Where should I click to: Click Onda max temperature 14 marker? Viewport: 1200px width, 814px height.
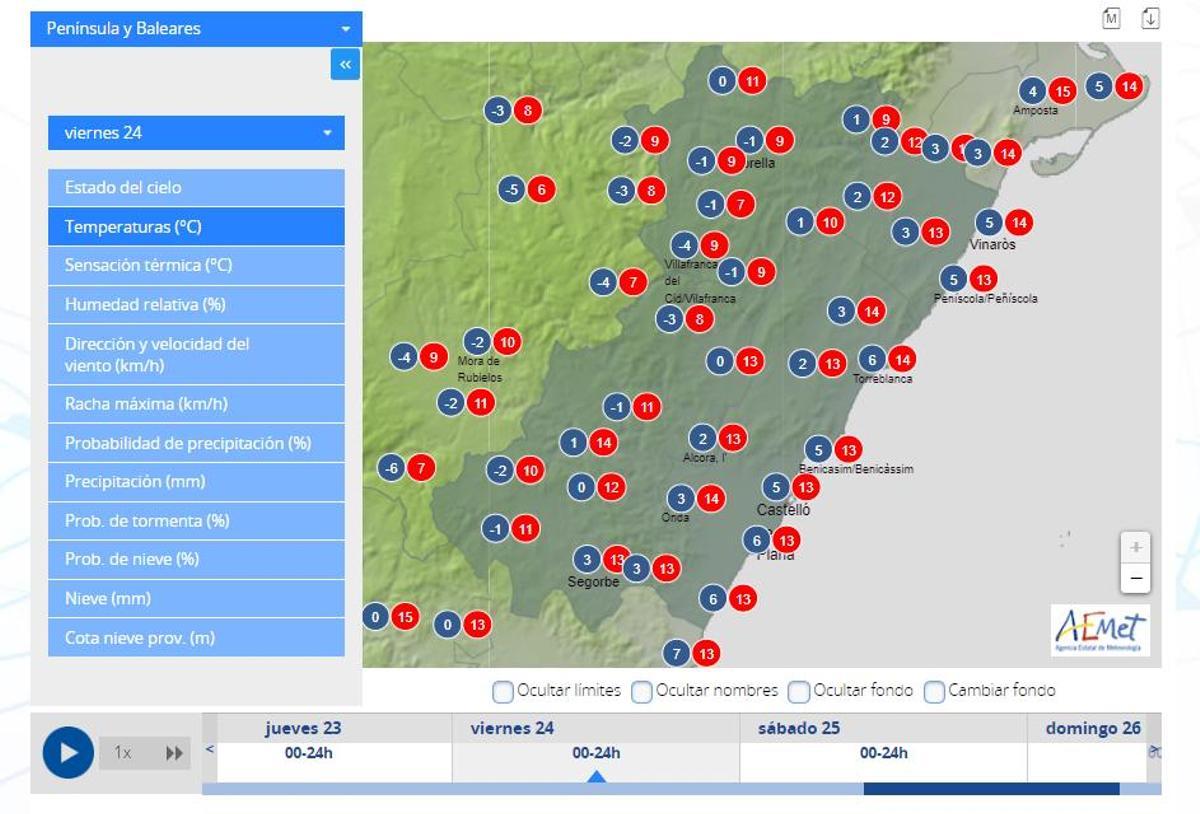click(x=711, y=498)
